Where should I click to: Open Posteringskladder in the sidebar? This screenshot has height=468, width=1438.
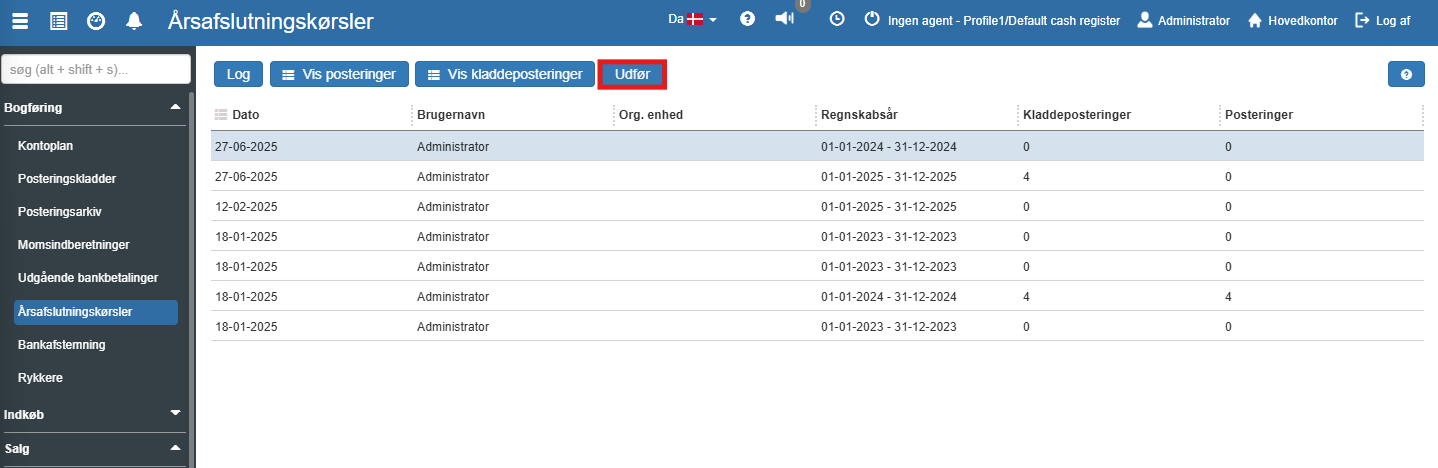67,179
